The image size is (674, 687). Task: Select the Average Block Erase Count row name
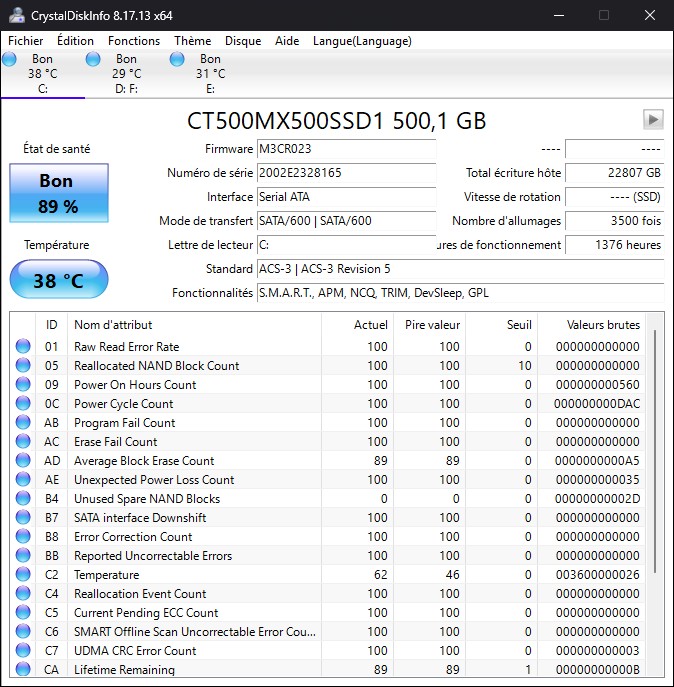click(144, 460)
